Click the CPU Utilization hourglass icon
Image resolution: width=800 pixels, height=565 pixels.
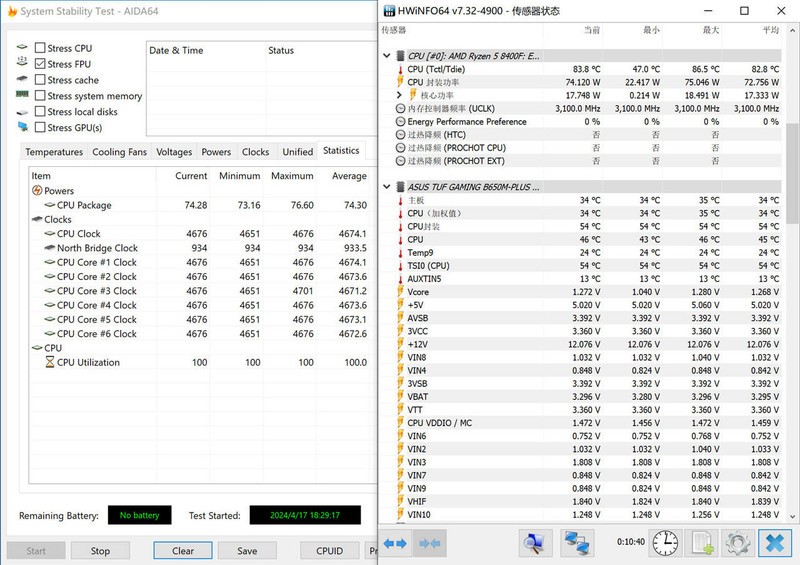49,362
